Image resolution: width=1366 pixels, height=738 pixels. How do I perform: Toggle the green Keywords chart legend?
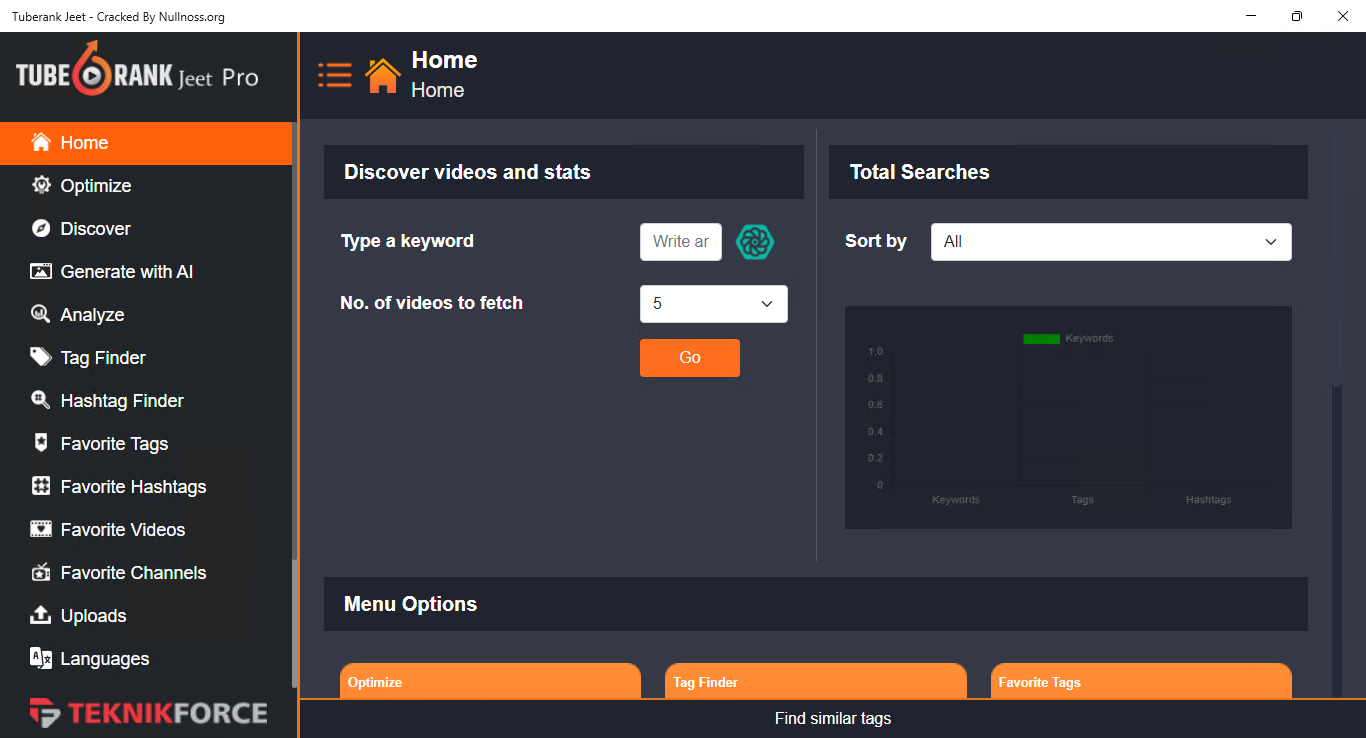click(x=1068, y=338)
